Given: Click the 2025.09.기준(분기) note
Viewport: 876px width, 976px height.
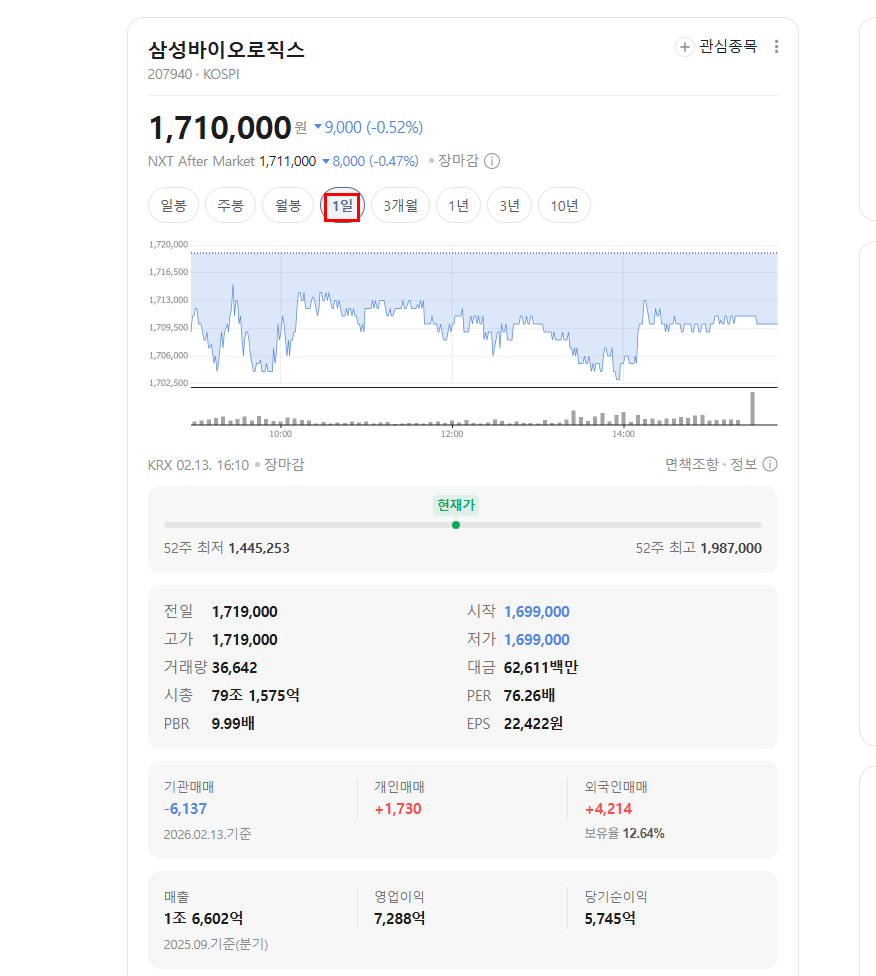Looking at the screenshot, I should 216,944.
